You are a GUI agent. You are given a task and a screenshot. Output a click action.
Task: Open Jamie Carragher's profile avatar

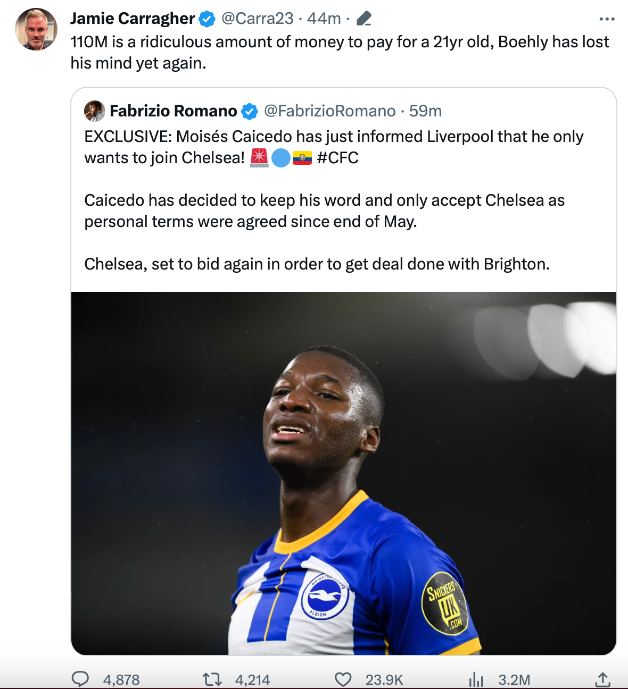coord(36,29)
